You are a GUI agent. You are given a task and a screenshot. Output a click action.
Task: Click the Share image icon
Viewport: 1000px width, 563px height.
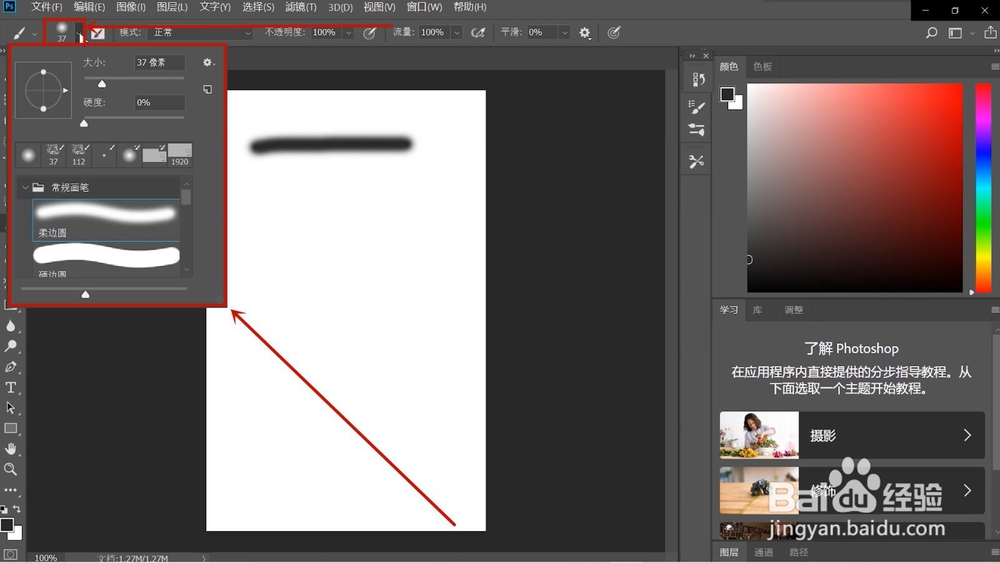[x=990, y=32]
